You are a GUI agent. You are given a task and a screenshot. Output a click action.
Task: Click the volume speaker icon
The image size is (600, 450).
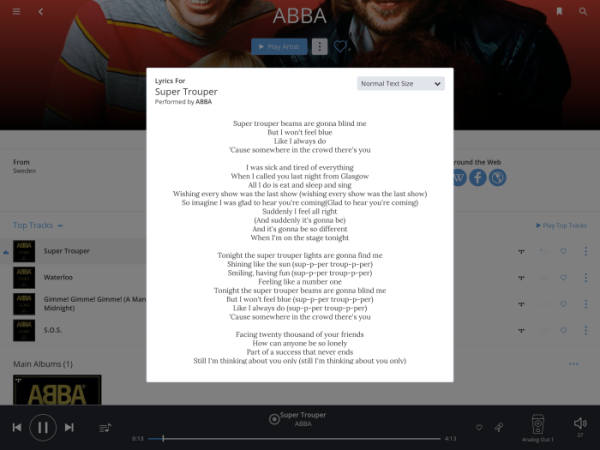pyautogui.click(x=580, y=423)
